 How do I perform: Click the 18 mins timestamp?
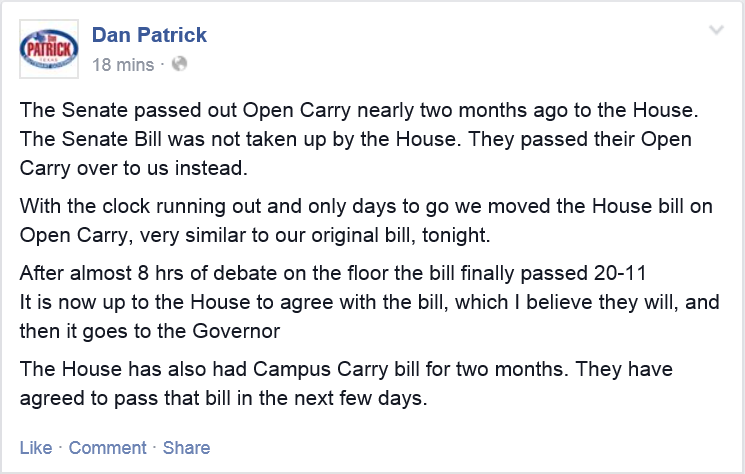click(x=123, y=65)
